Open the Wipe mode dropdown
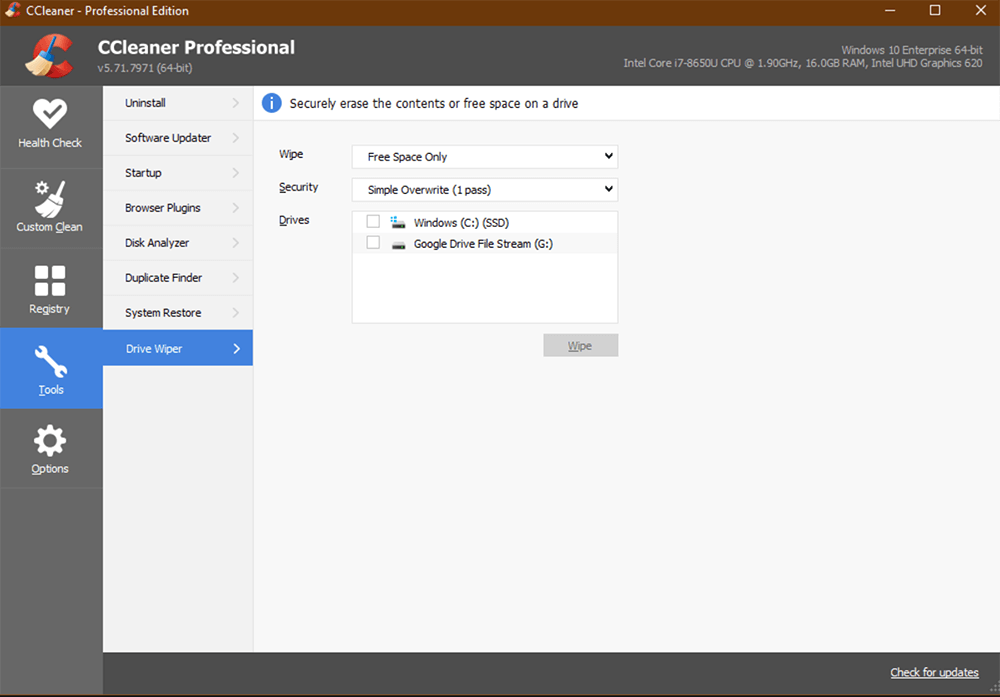Screen dimensions: 1000x697 click(484, 156)
